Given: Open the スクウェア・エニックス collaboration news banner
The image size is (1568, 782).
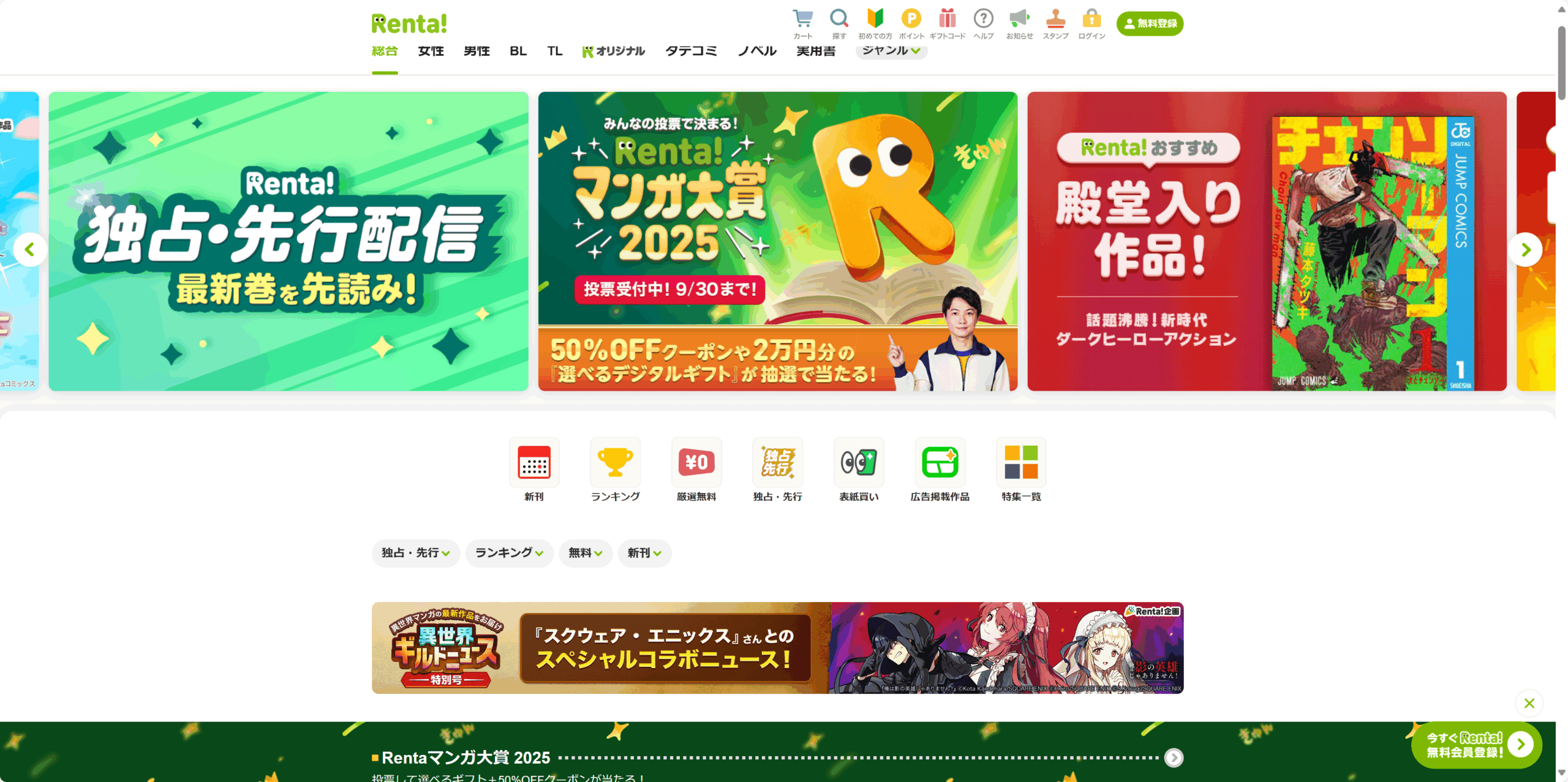Looking at the screenshot, I should point(777,648).
